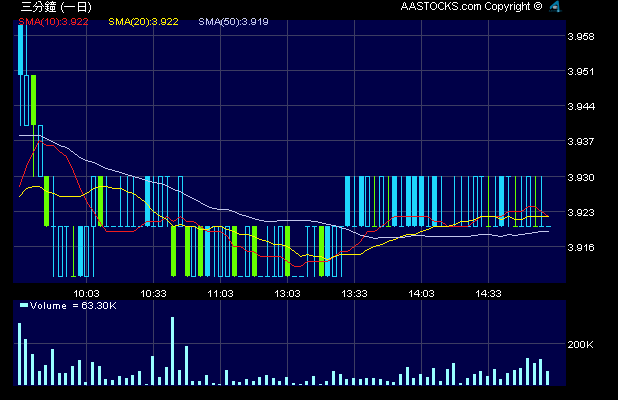
Task: Click the 11:03 time axis label
Action: click(220, 294)
